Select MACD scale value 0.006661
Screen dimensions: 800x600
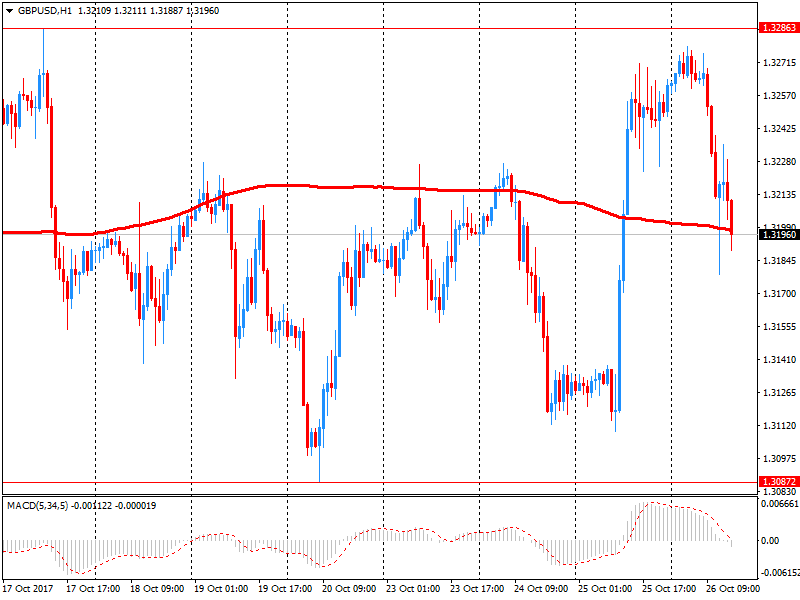[780, 504]
